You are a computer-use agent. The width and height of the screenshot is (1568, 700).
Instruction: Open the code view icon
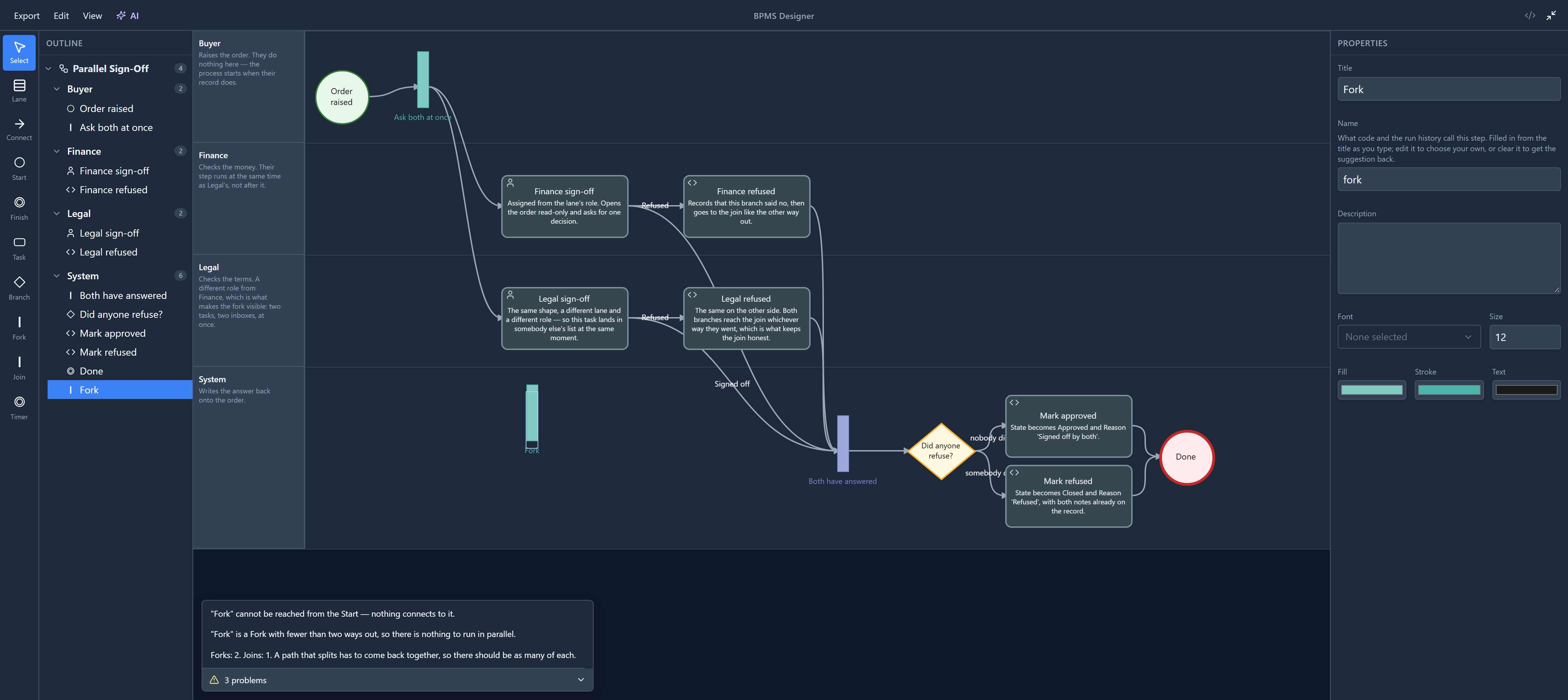pos(1529,16)
